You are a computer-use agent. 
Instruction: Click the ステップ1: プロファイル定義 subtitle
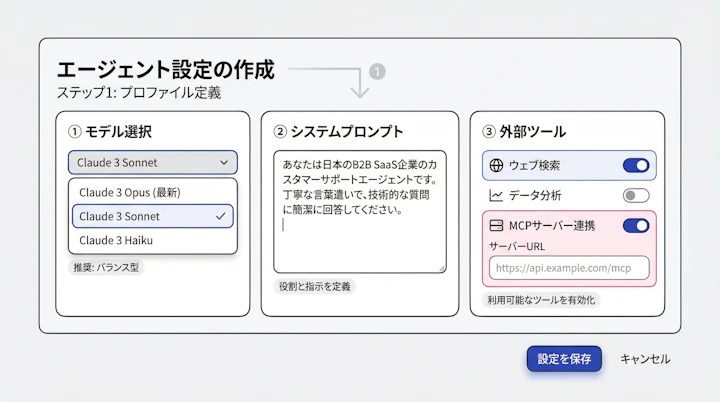coord(139,93)
